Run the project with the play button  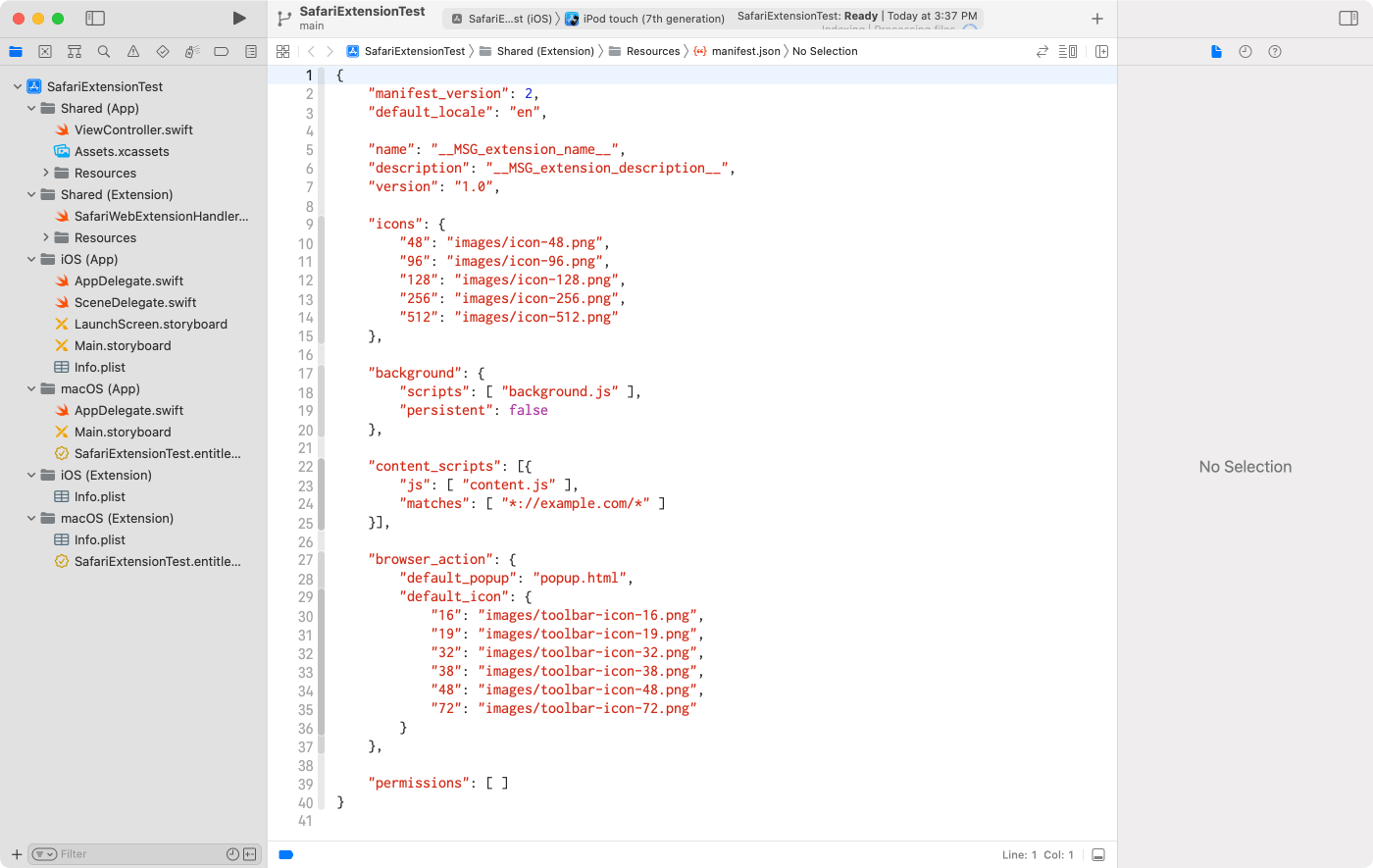pyautogui.click(x=239, y=18)
